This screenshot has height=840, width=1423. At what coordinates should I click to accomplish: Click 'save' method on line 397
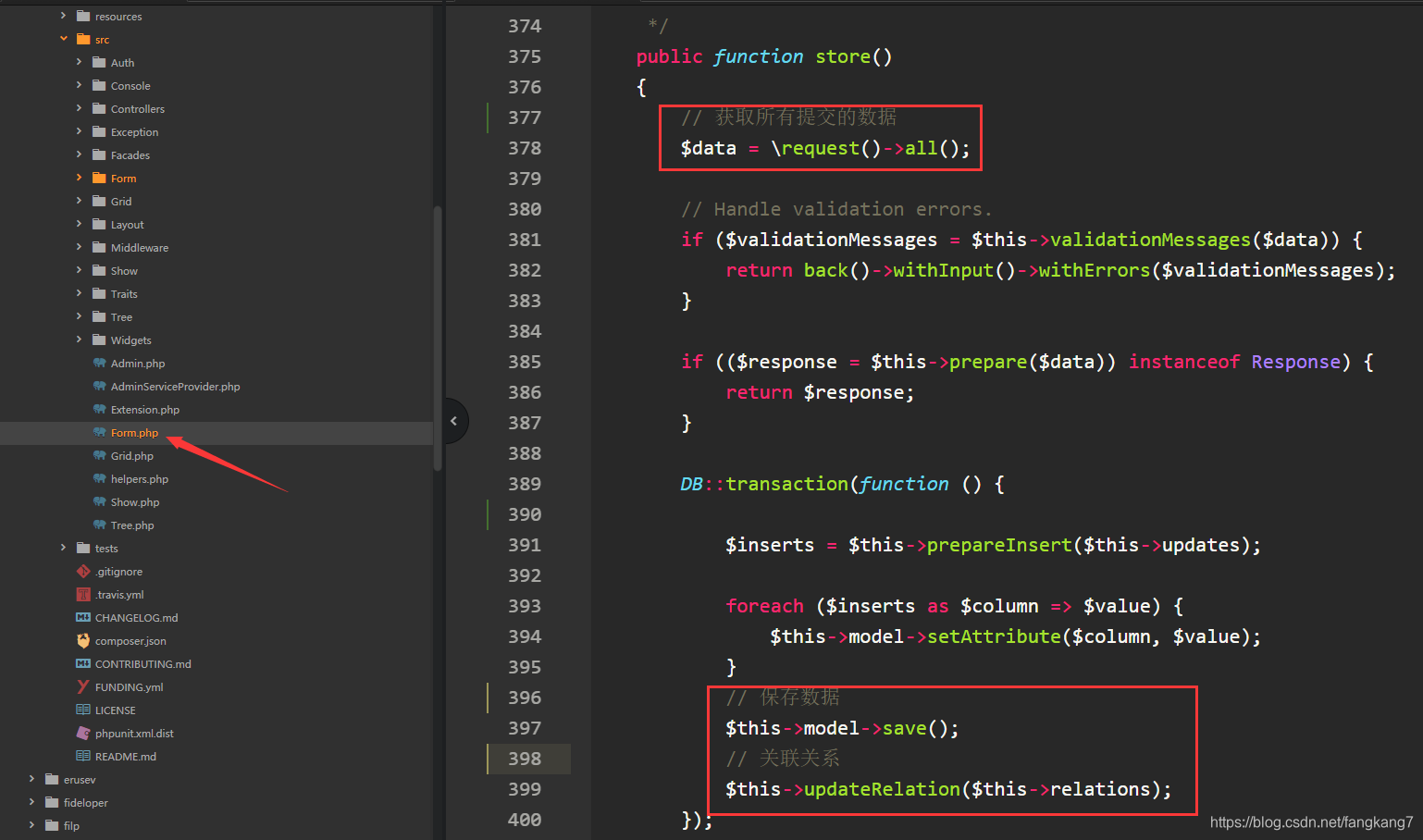(x=904, y=728)
